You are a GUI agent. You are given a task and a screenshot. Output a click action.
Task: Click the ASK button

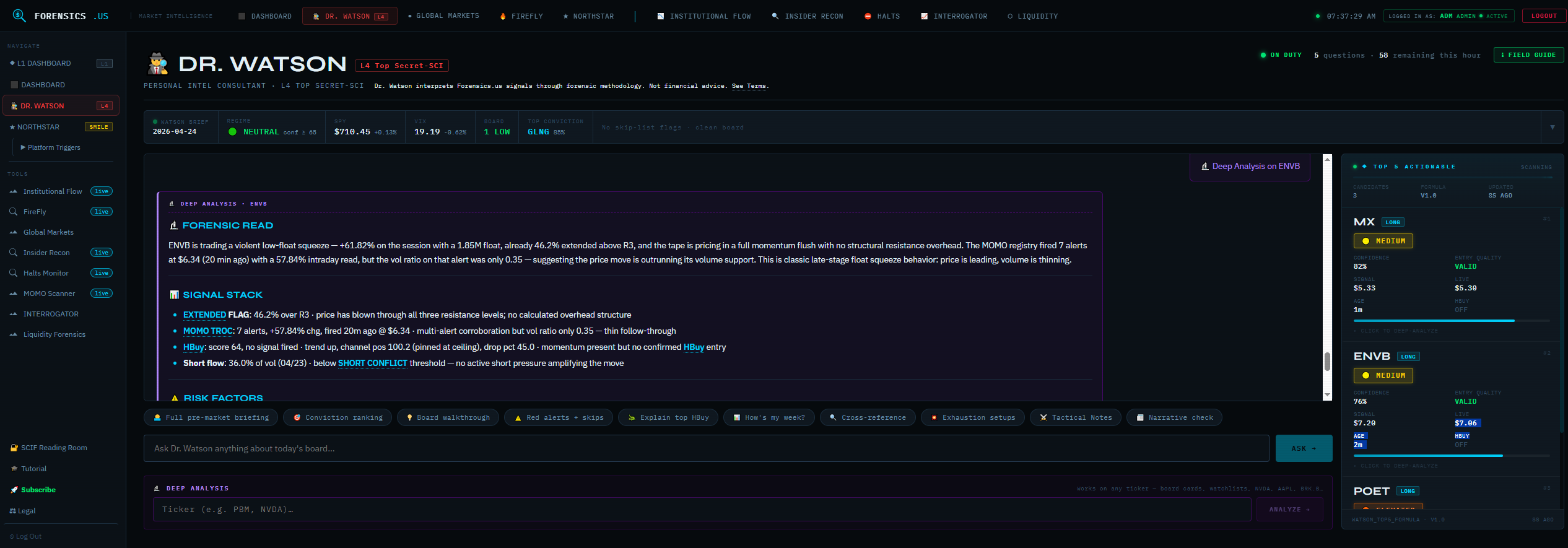(1304, 448)
